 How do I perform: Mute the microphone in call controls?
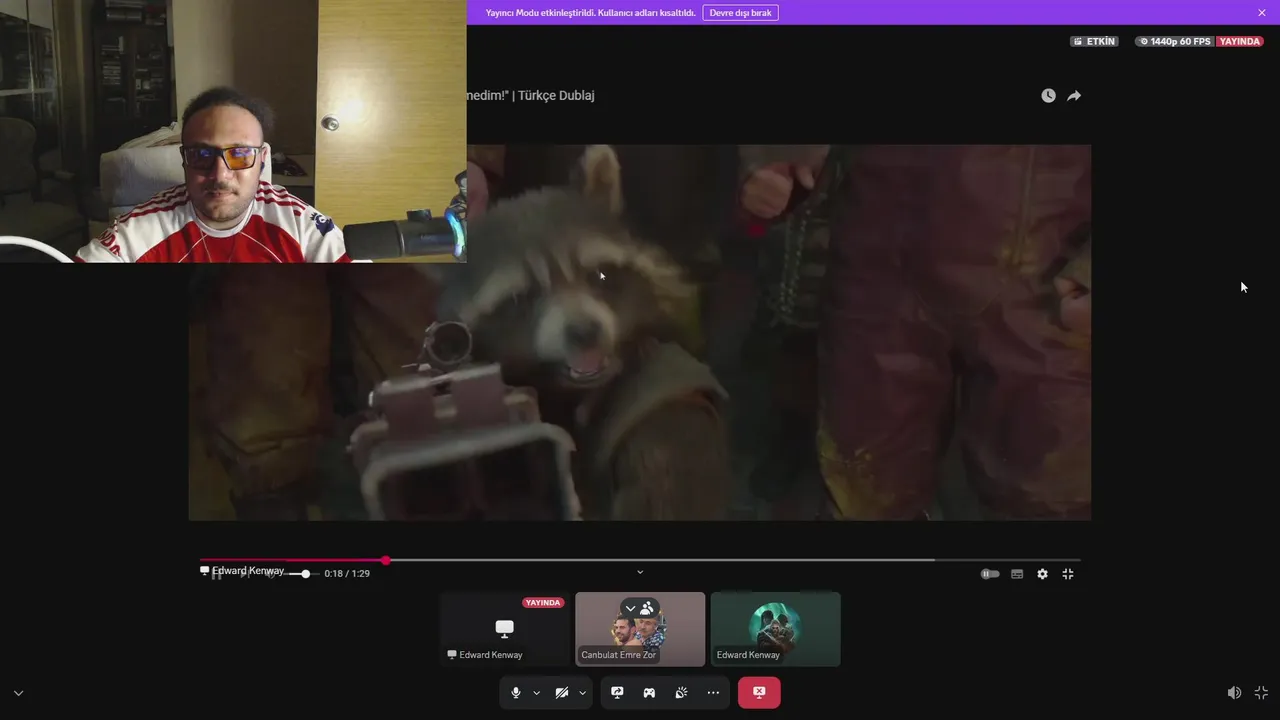coord(516,693)
